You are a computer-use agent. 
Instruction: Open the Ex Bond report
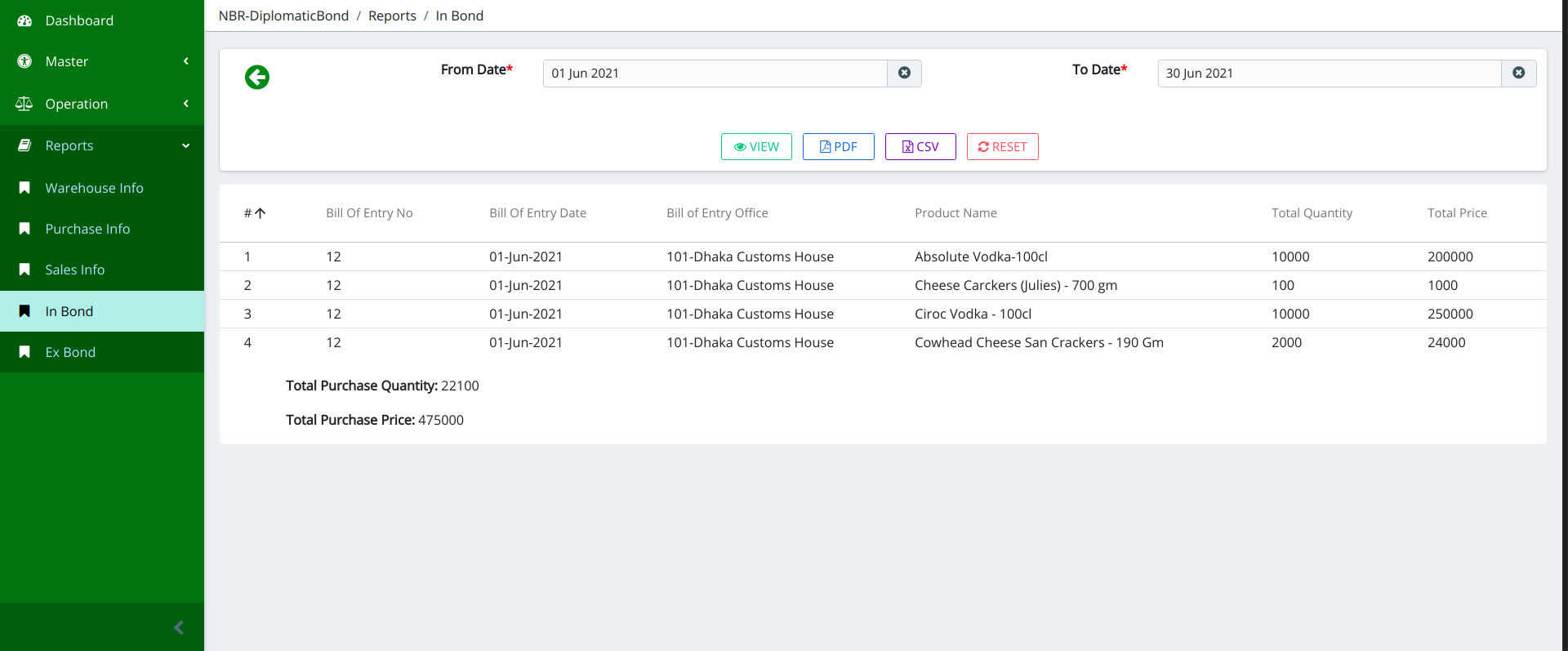(x=102, y=352)
